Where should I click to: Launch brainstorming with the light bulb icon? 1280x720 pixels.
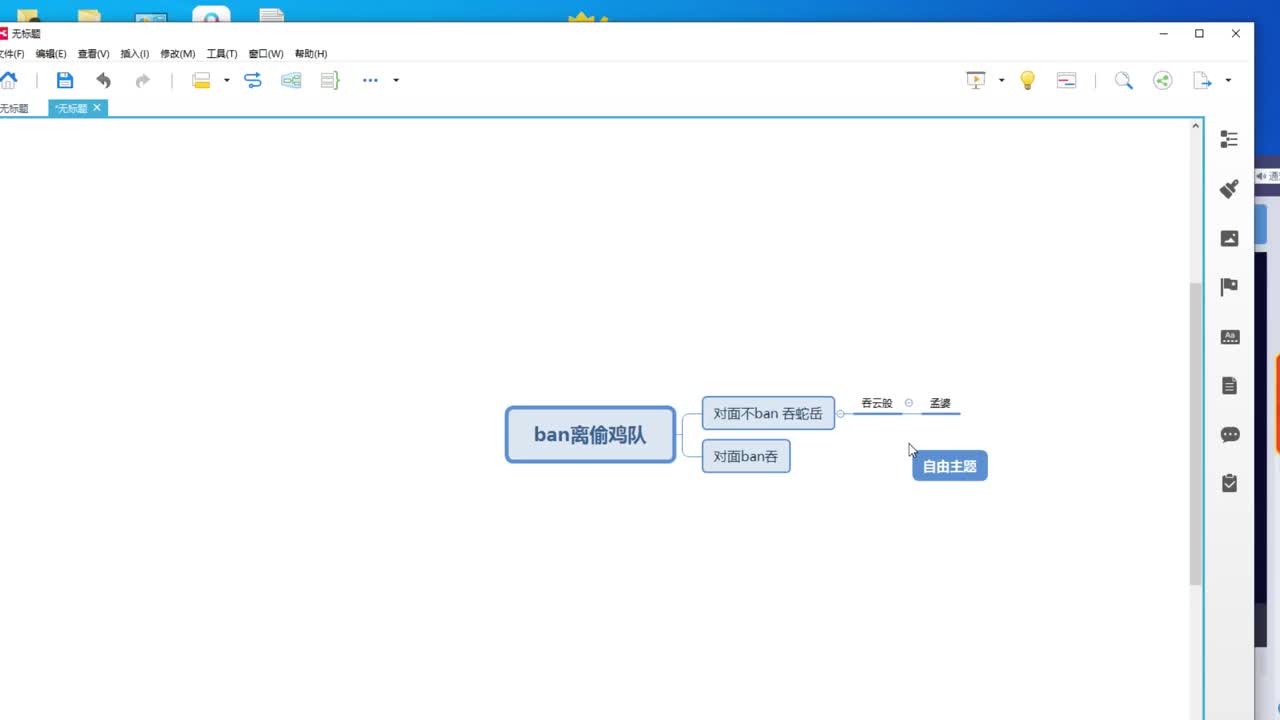(x=1027, y=80)
